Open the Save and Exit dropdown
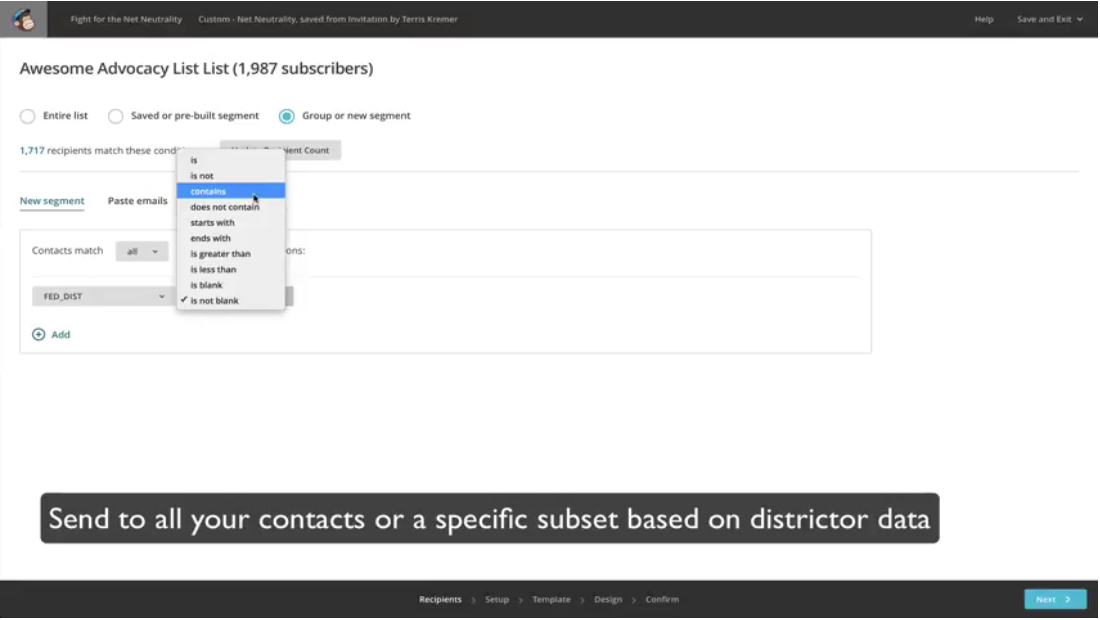The width and height of the screenshot is (1100, 620). pos(1050,19)
